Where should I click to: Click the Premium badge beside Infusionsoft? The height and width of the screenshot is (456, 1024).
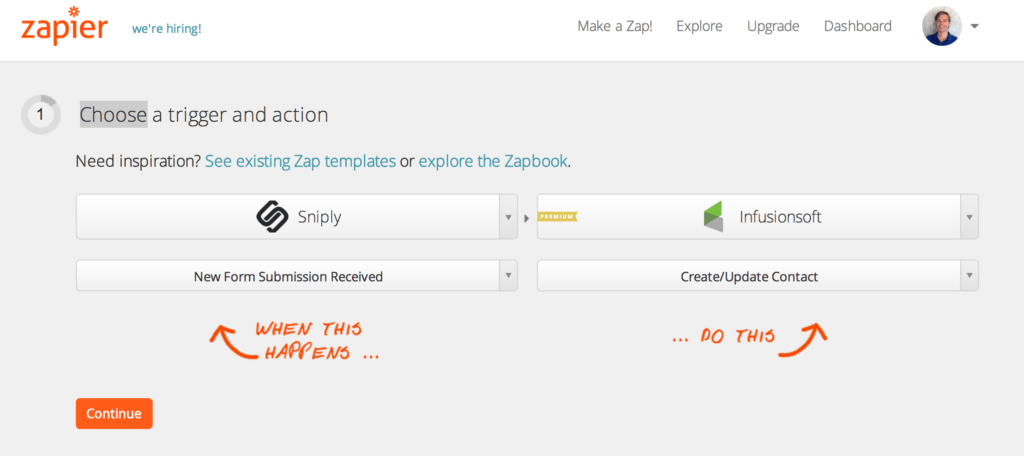tap(558, 216)
